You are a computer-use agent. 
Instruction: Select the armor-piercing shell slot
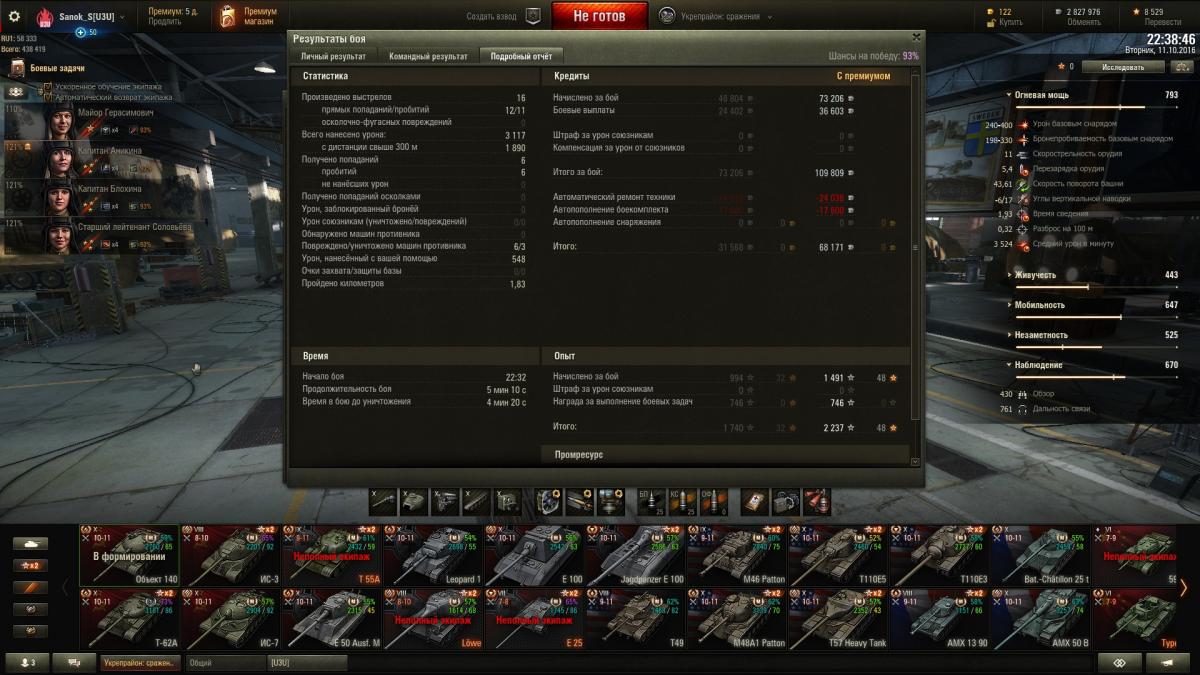pyautogui.click(x=651, y=501)
